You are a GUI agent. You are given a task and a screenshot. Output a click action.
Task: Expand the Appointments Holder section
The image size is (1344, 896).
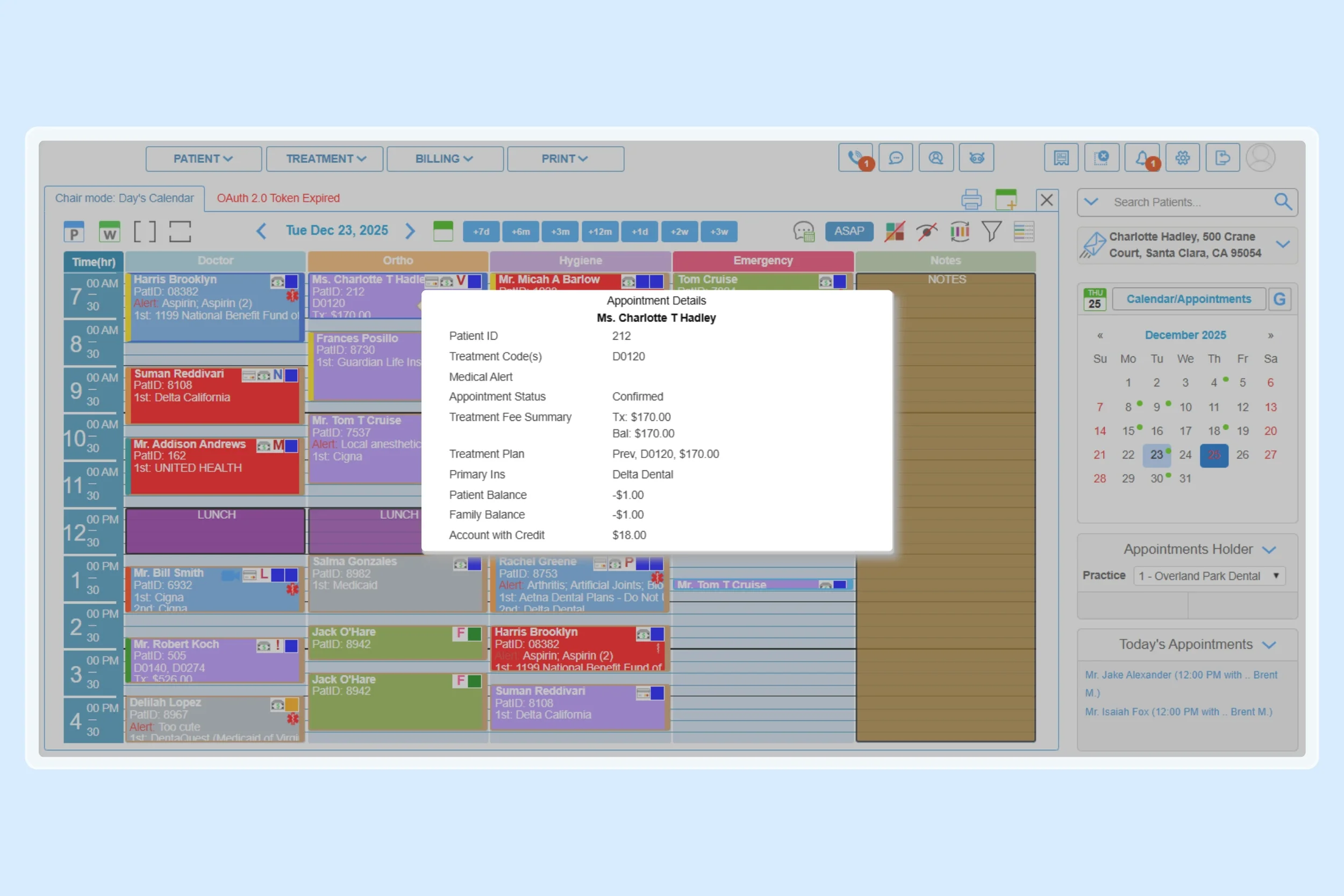click(1271, 550)
